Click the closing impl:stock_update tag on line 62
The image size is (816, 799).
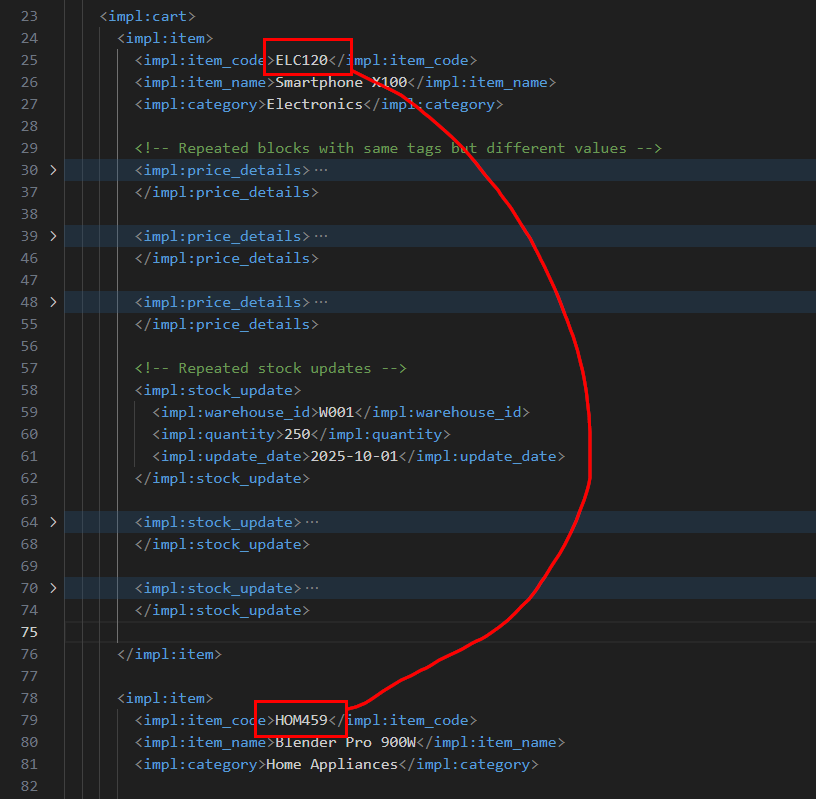click(222, 478)
